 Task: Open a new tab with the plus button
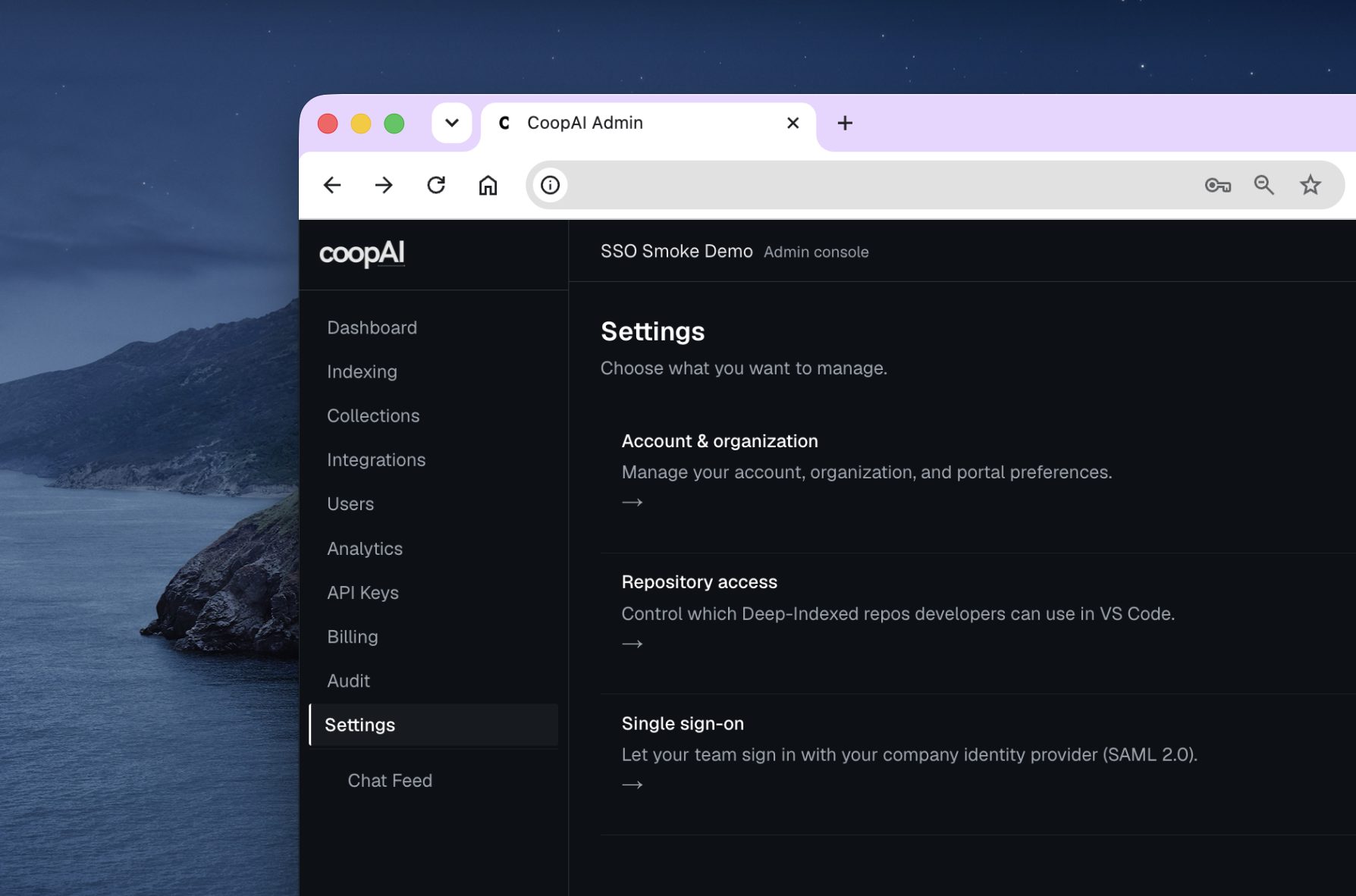[845, 123]
